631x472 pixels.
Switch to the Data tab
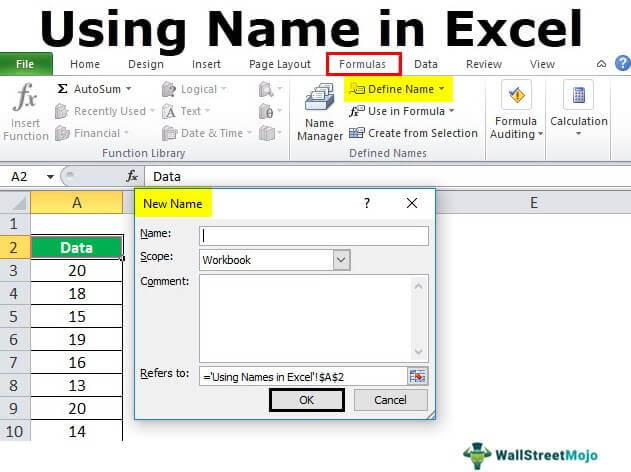tap(426, 64)
